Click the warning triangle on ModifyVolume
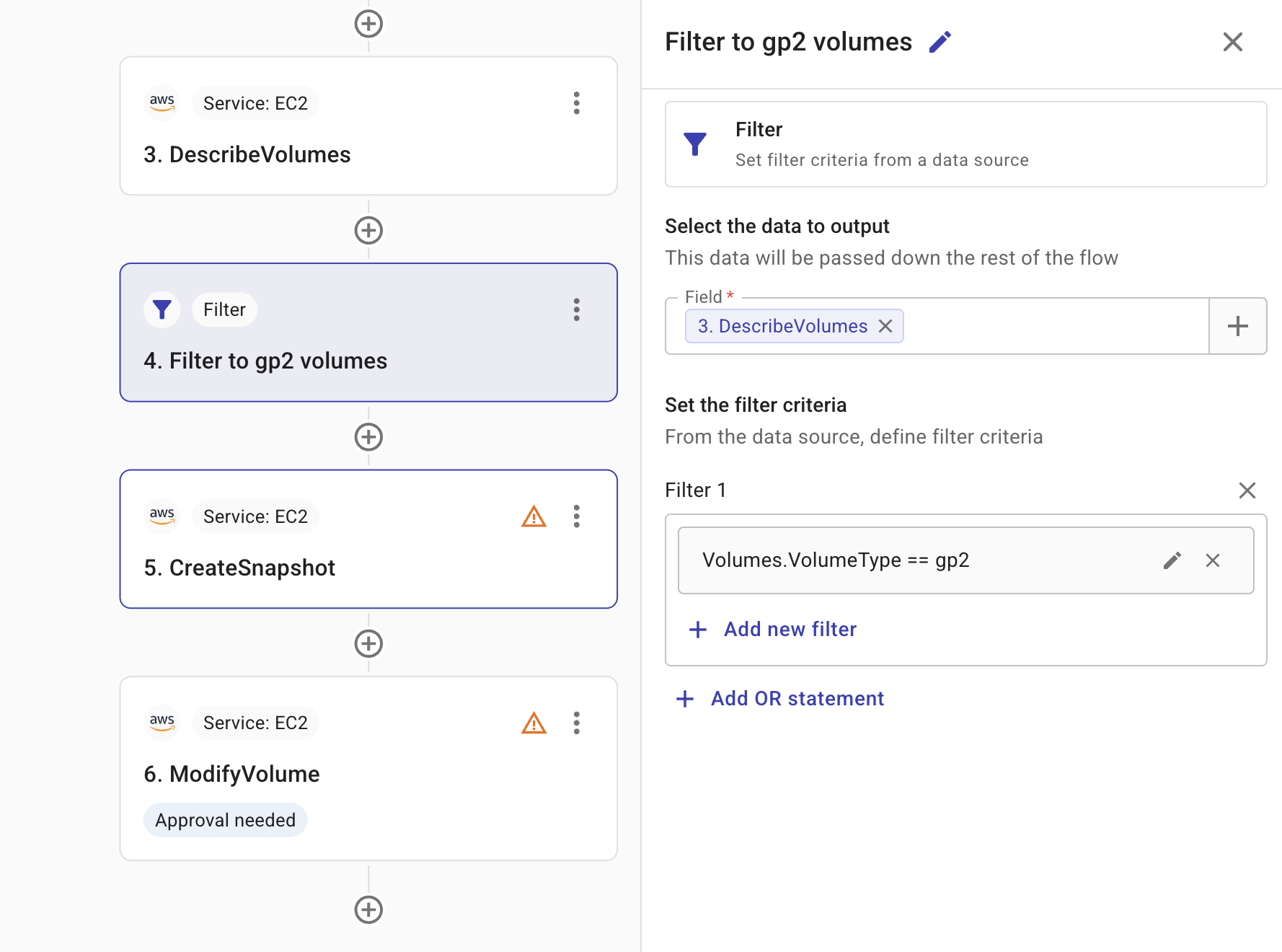Screen dimensions: 1282x952 click(x=533, y=723)
